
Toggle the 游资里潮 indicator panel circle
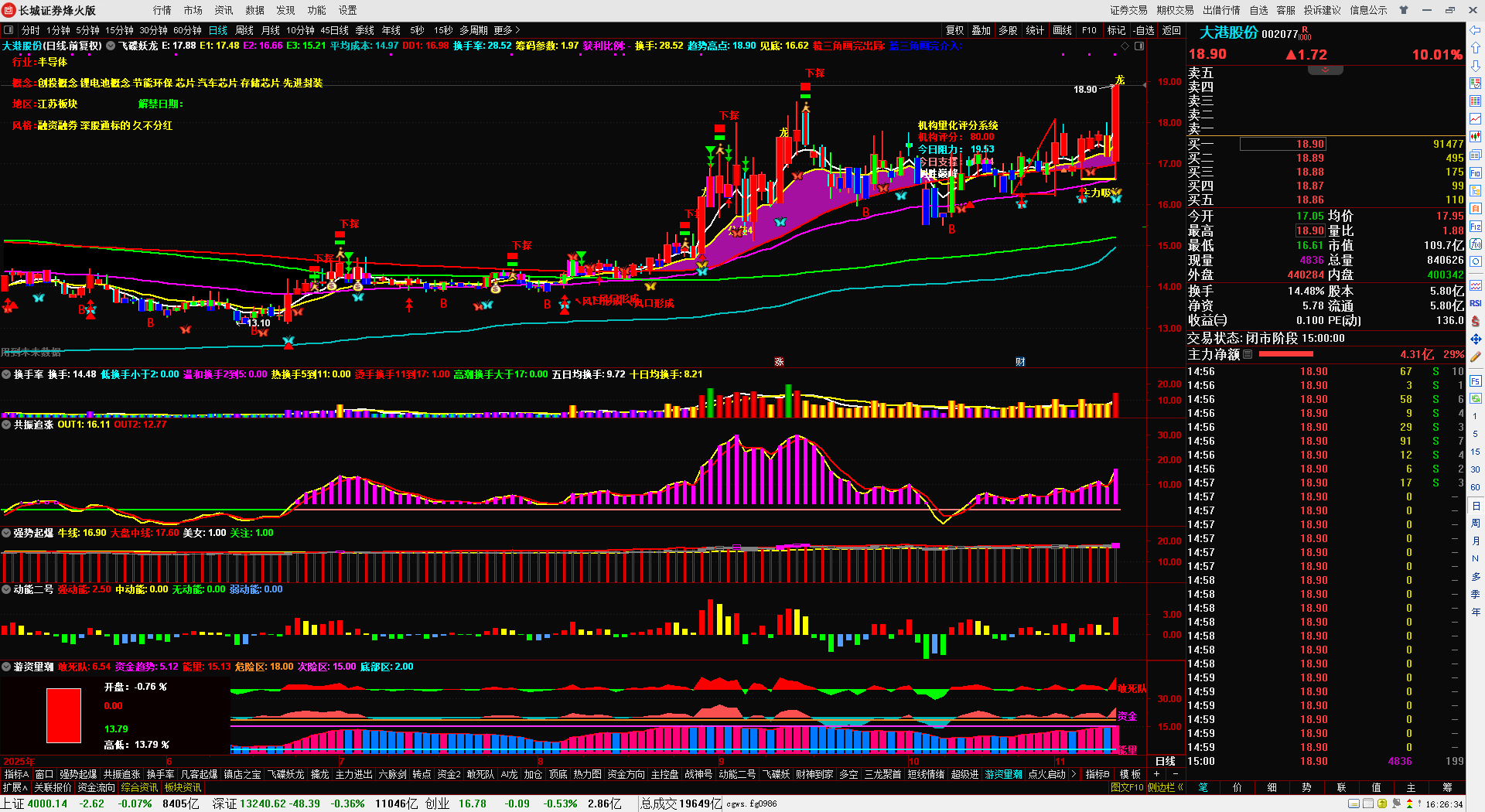[x=6, y=667]
